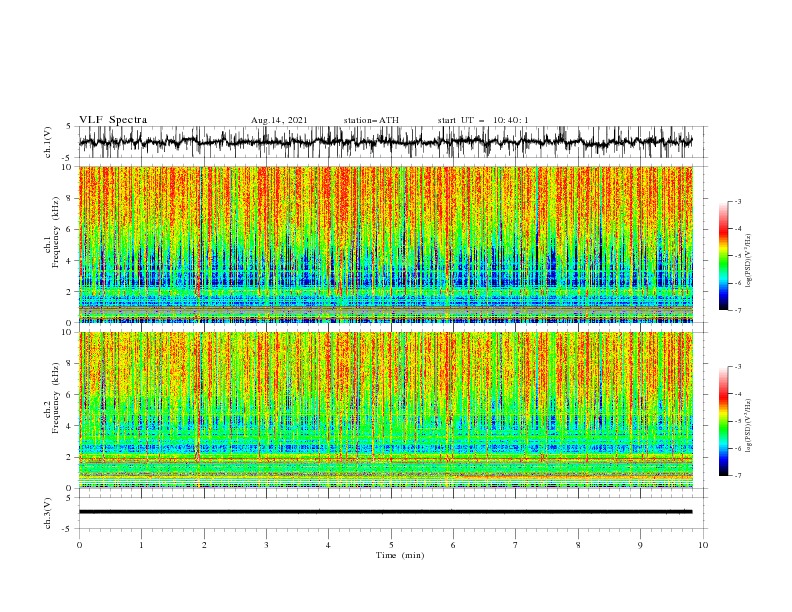792x612 pixels.
Task: Click the '-7' value on ch.2 color bar
Action: point(737,476)
